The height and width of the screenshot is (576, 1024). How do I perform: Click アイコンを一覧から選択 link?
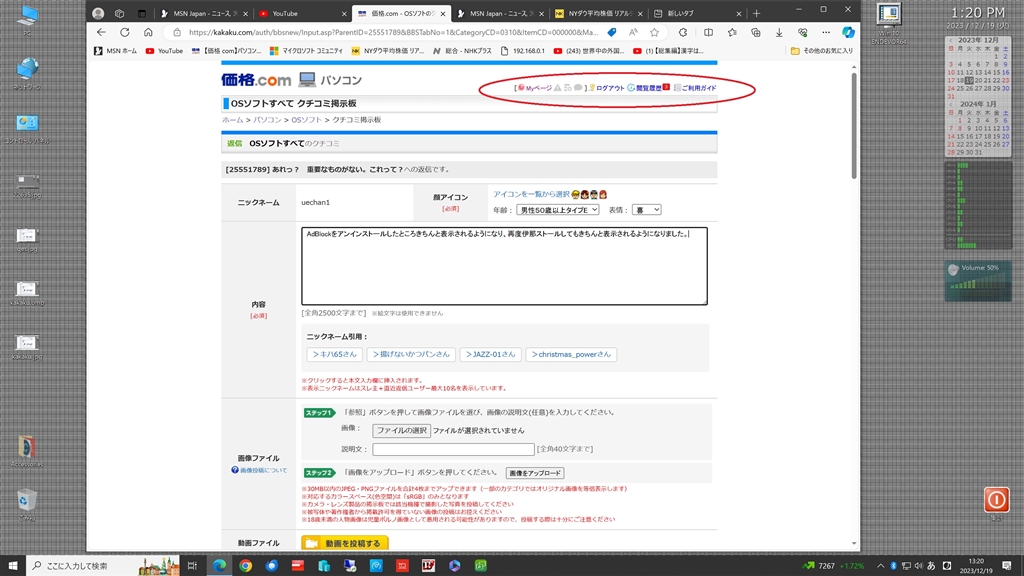tap(531, 194)
